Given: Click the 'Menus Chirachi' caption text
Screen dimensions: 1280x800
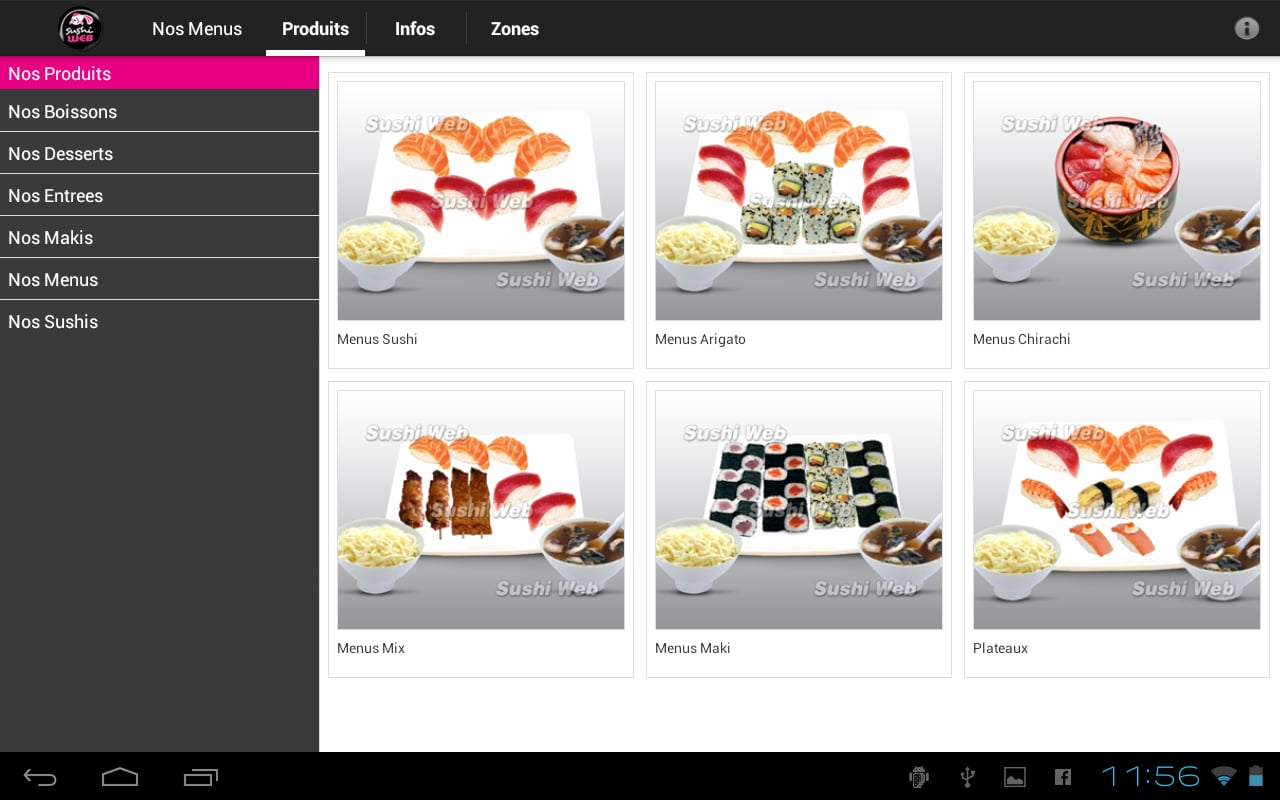Looking at the screenshot, I should pyautogui.click(x=1021, y=339).
